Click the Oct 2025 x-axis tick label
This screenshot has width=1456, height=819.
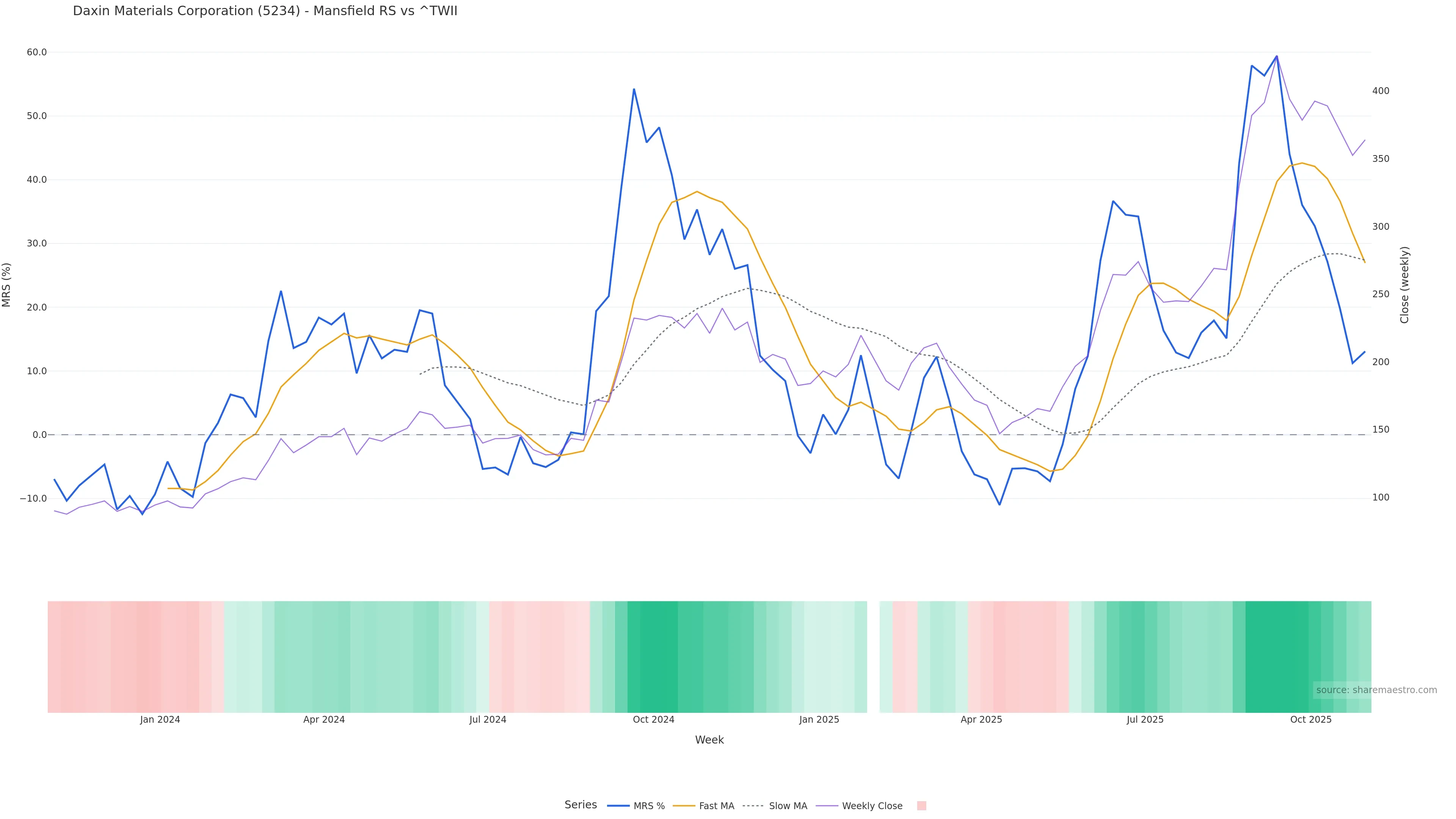click(x=1311, y=720)
